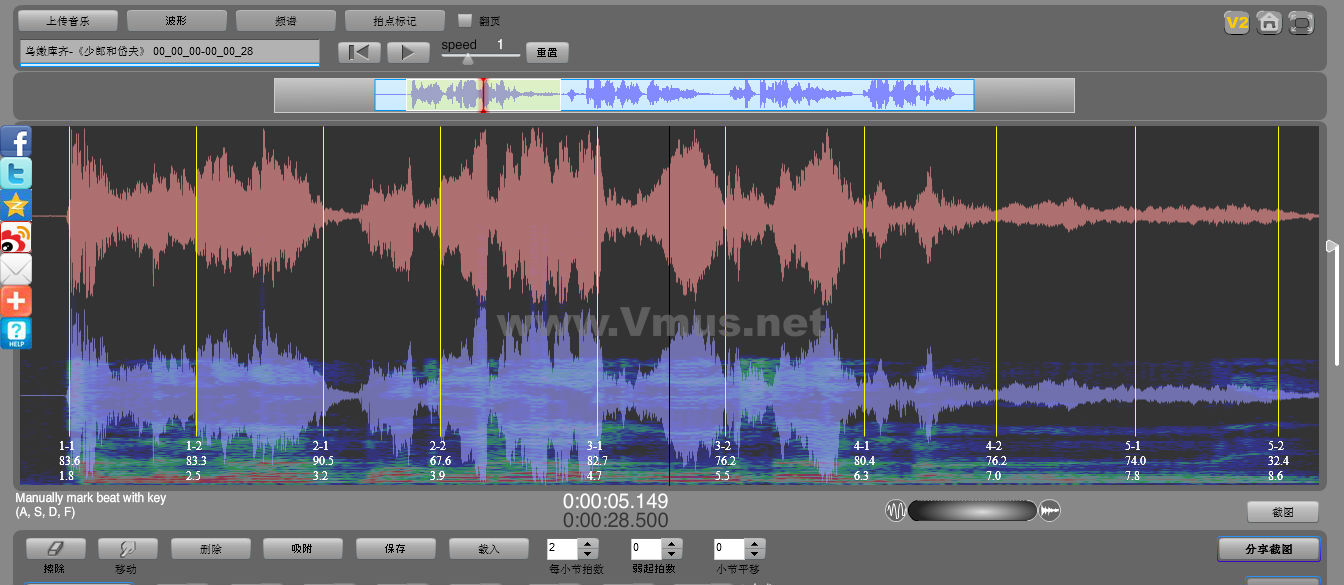
Task: Open the Weibo share icon
Action: [x=16, y=237]
